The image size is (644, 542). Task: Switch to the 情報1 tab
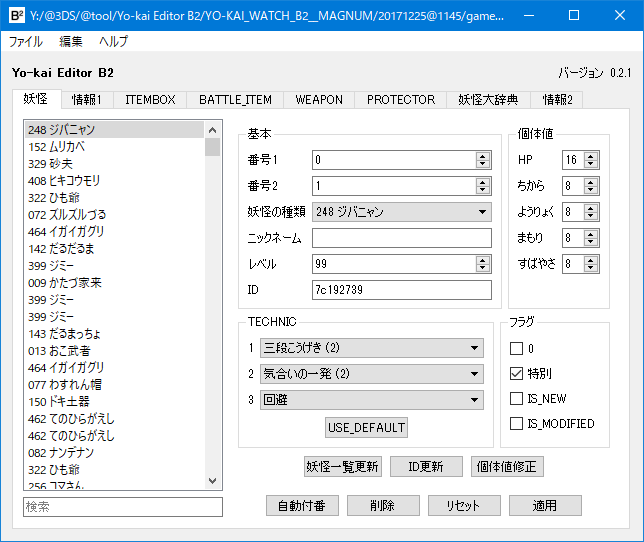[x=87, y=100]
